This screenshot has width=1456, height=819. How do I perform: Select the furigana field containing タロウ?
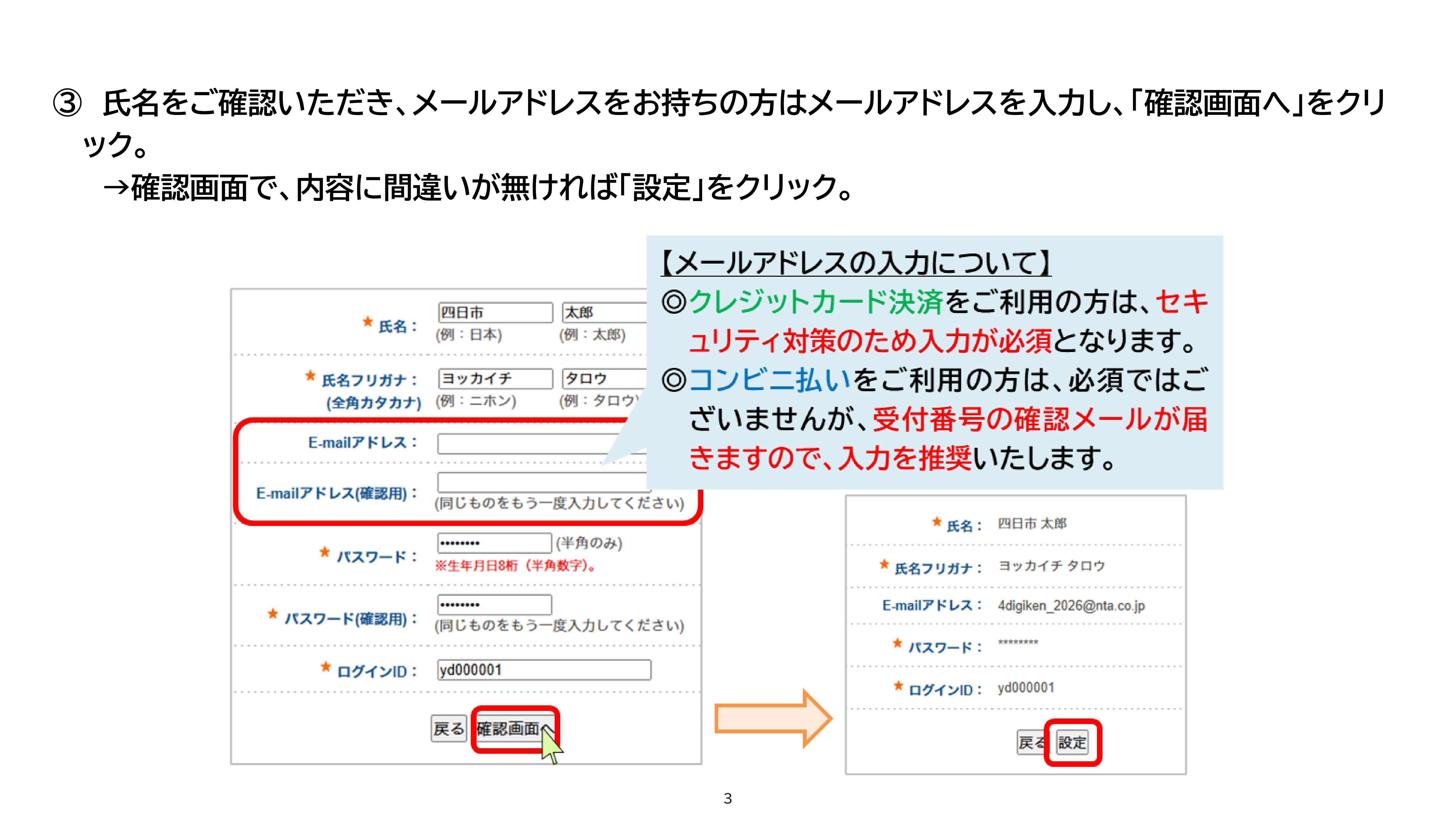[x=604, y=378]
